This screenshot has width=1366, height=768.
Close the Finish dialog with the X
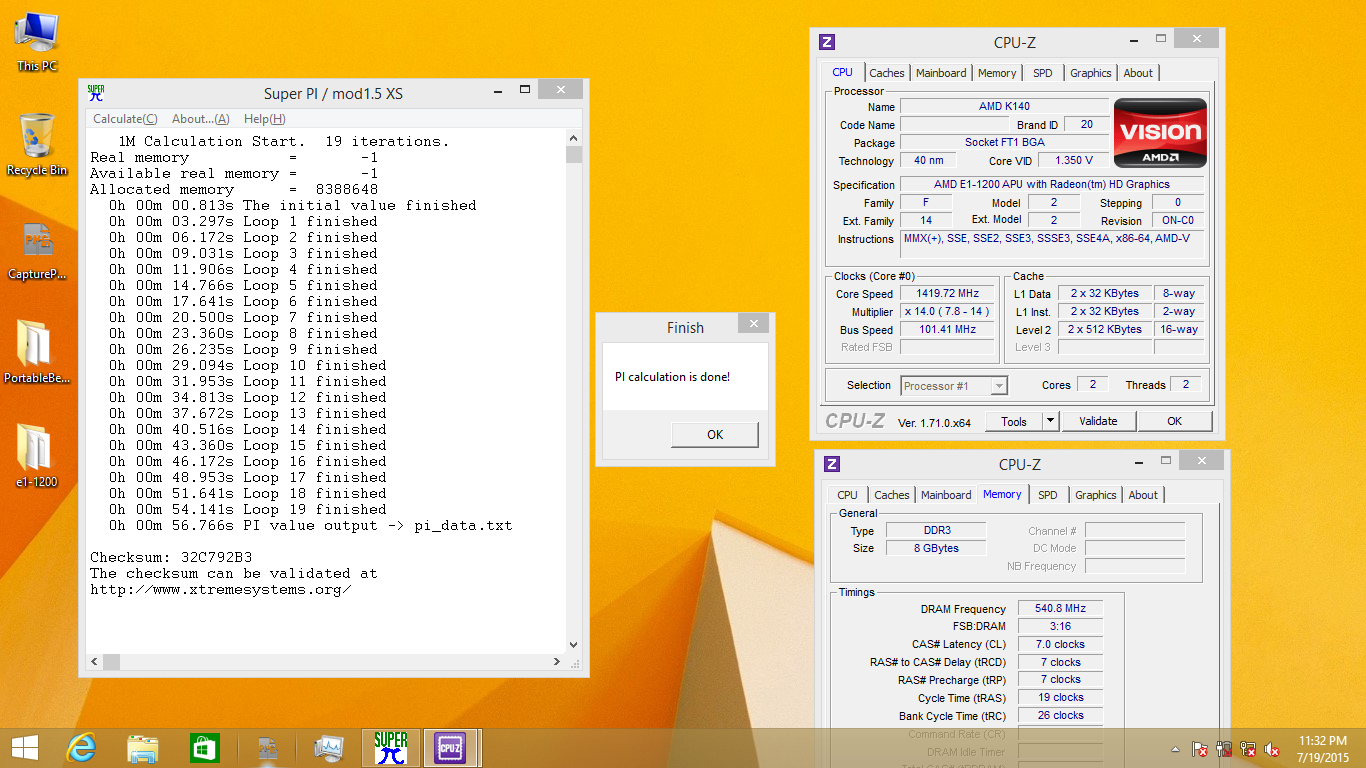click(754, 323)
